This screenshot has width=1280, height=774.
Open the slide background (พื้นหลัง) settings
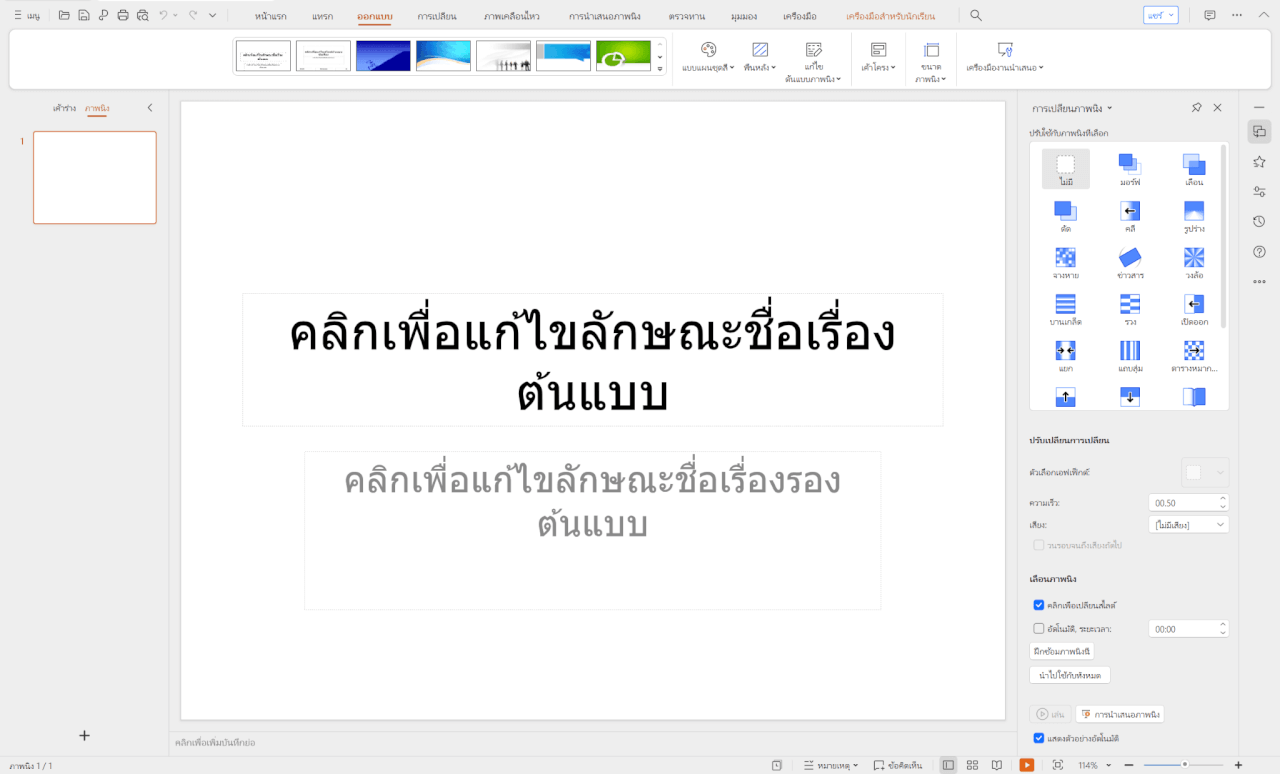pos(760,58)
